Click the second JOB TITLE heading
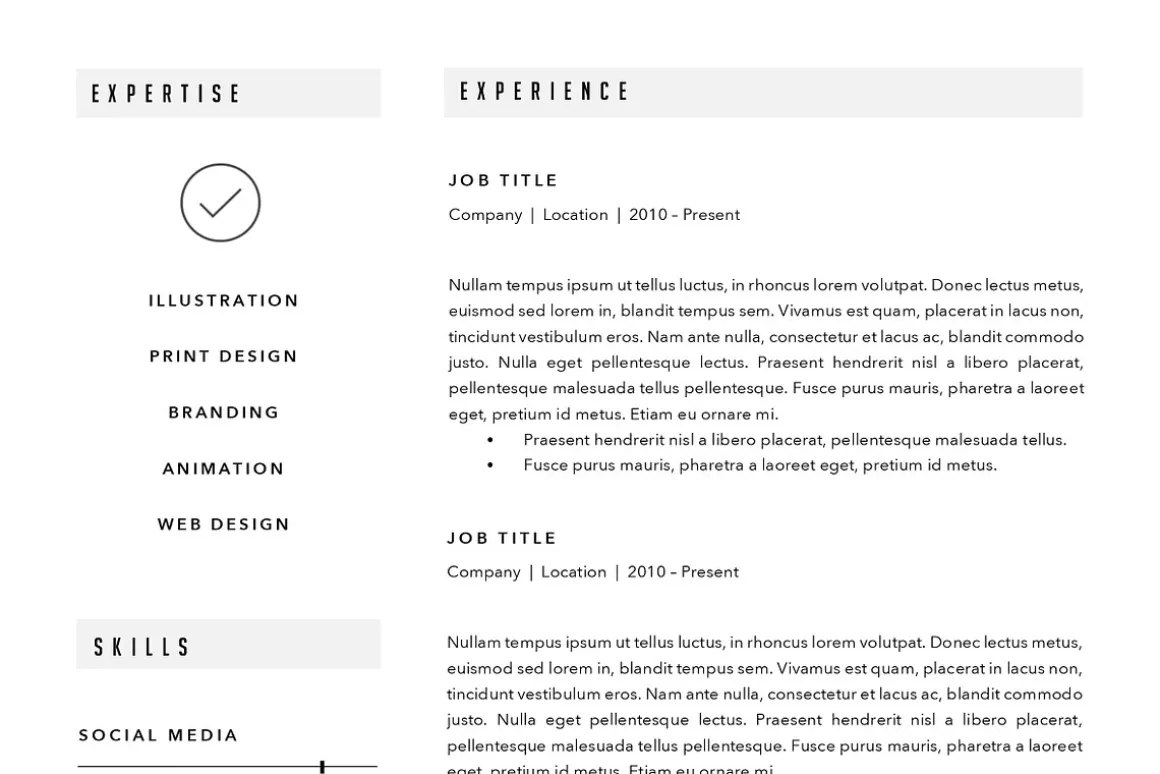1160x774 pixels. point(502,538)
